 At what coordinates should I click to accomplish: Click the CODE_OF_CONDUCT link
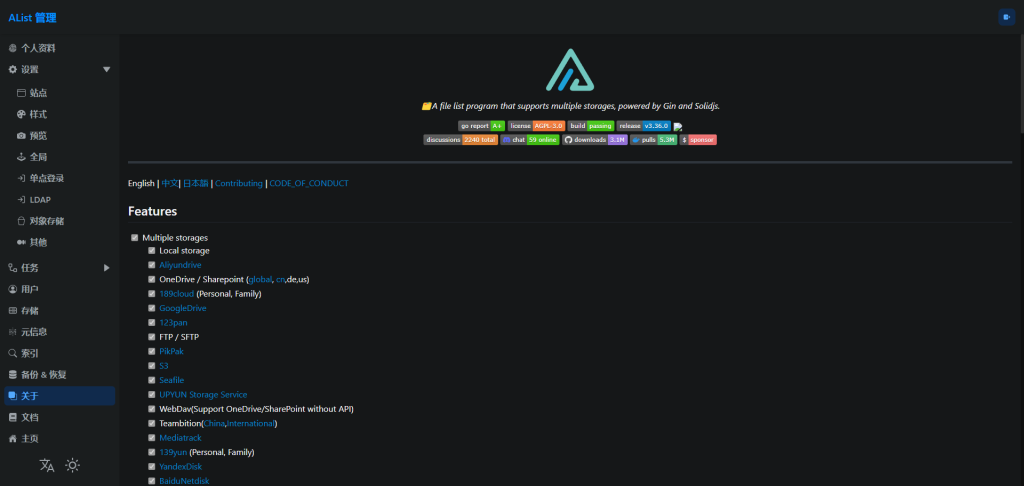[x=309, y=184]
